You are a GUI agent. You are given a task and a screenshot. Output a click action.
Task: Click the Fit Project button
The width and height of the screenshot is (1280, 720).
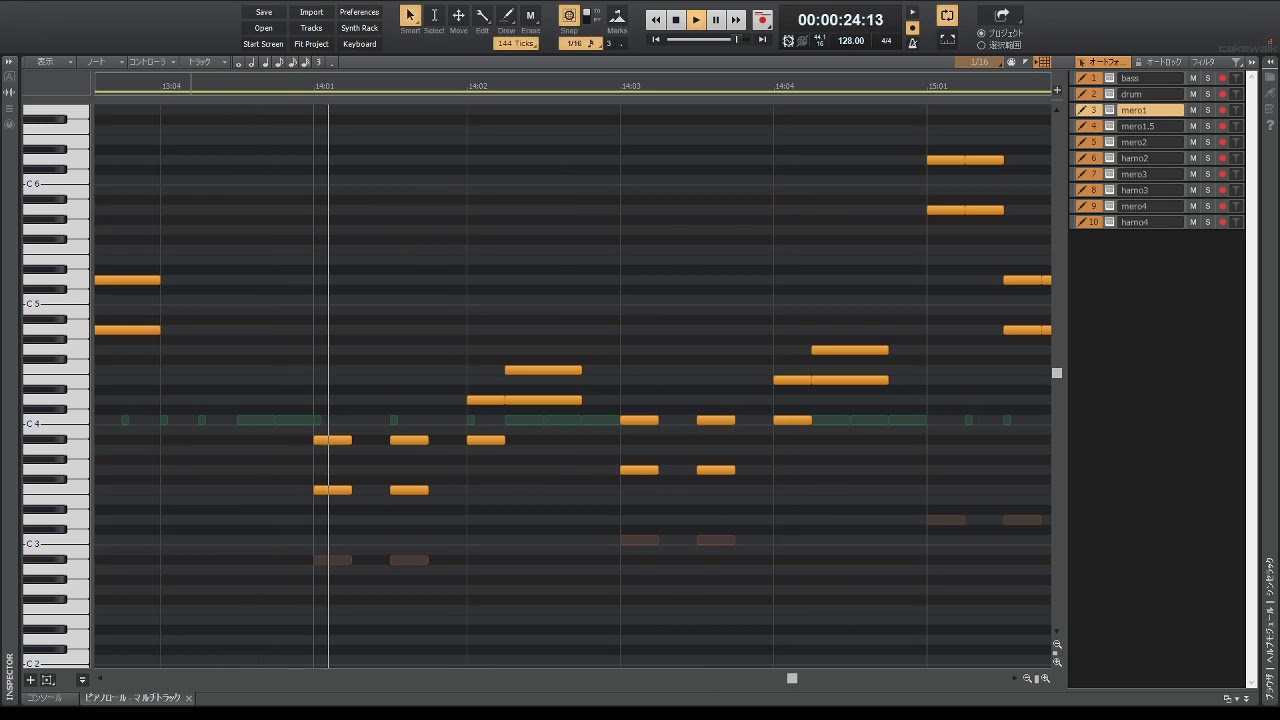(311, 44)
